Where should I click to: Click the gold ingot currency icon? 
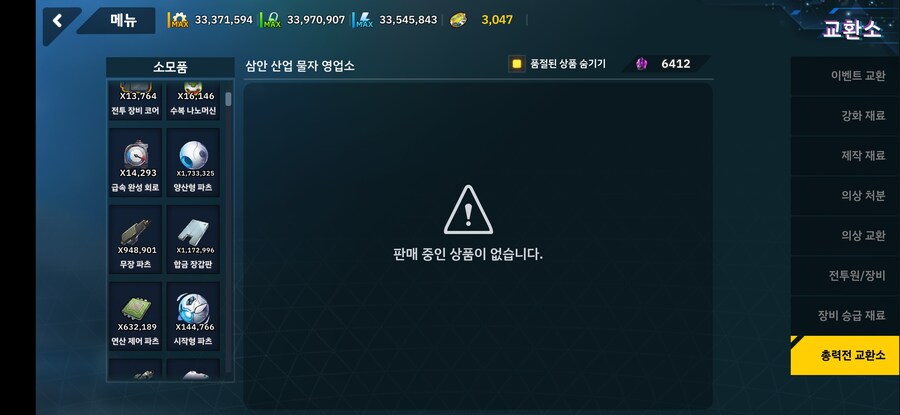458,20
